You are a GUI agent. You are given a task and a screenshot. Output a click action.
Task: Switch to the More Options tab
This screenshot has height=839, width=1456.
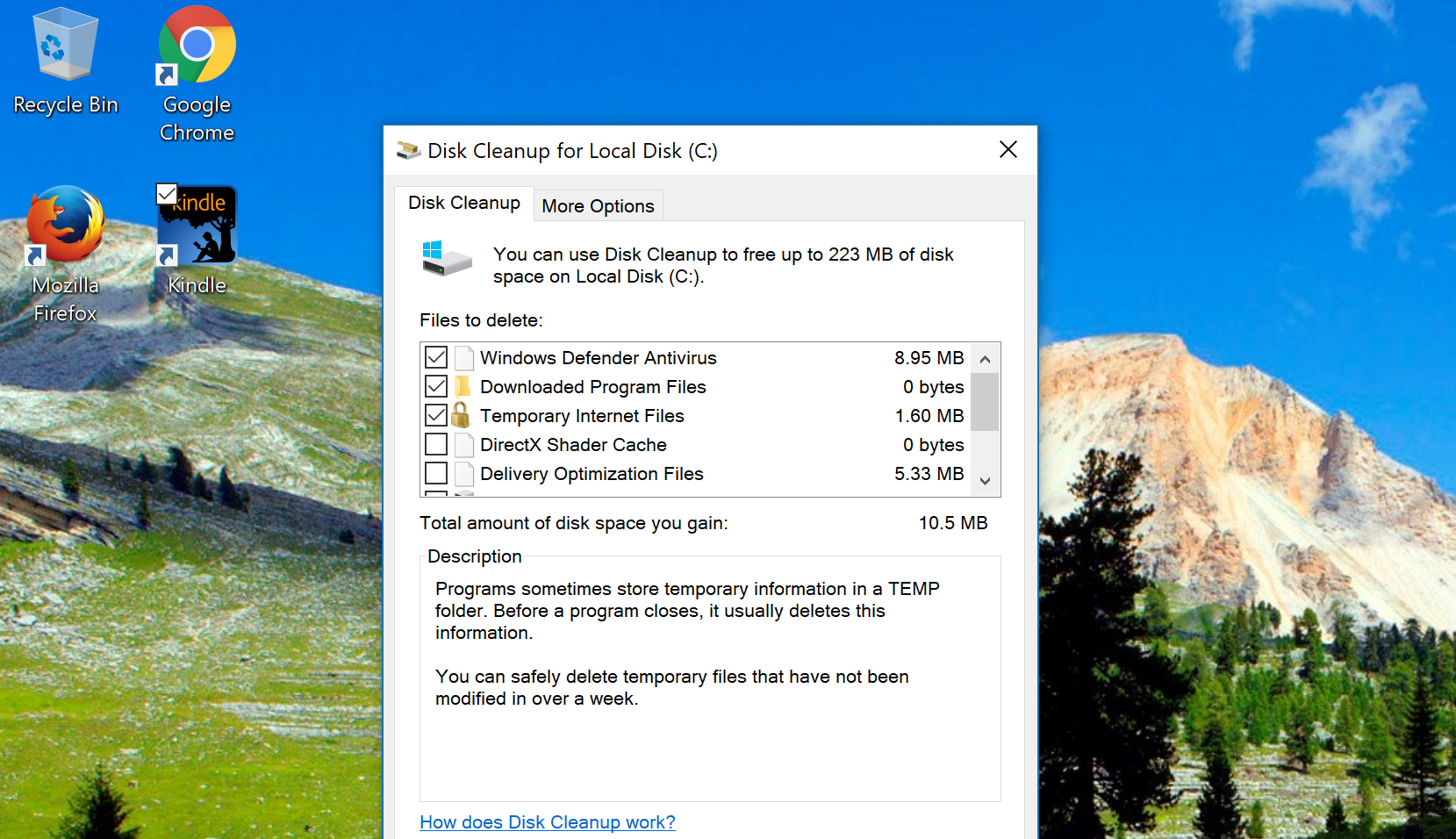[x=598, y=205]
